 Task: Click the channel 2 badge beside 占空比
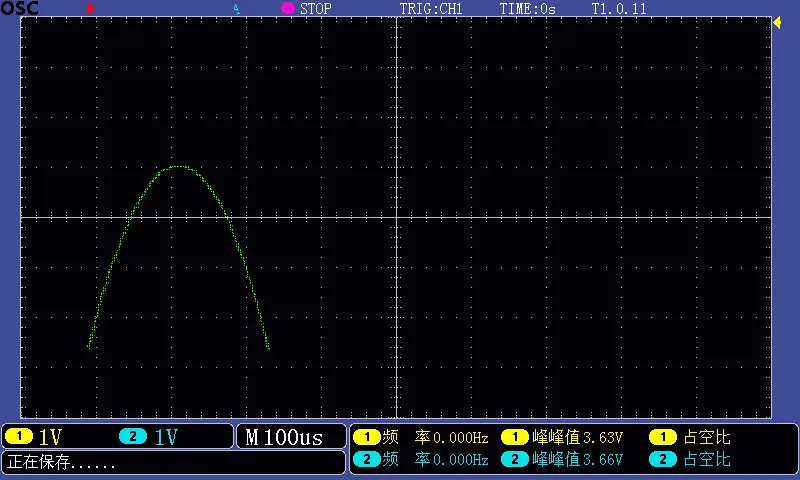[x=663, y=459]
